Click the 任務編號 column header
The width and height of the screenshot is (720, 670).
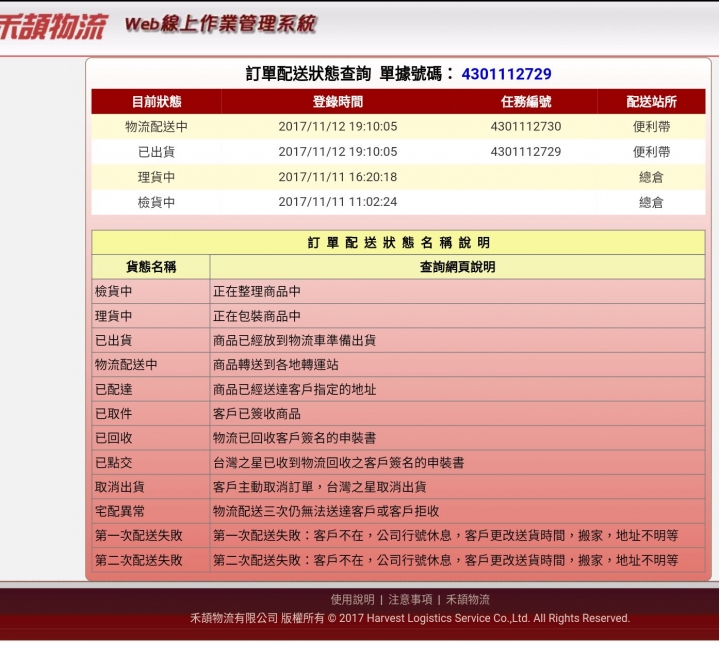(x=526, y=101)
